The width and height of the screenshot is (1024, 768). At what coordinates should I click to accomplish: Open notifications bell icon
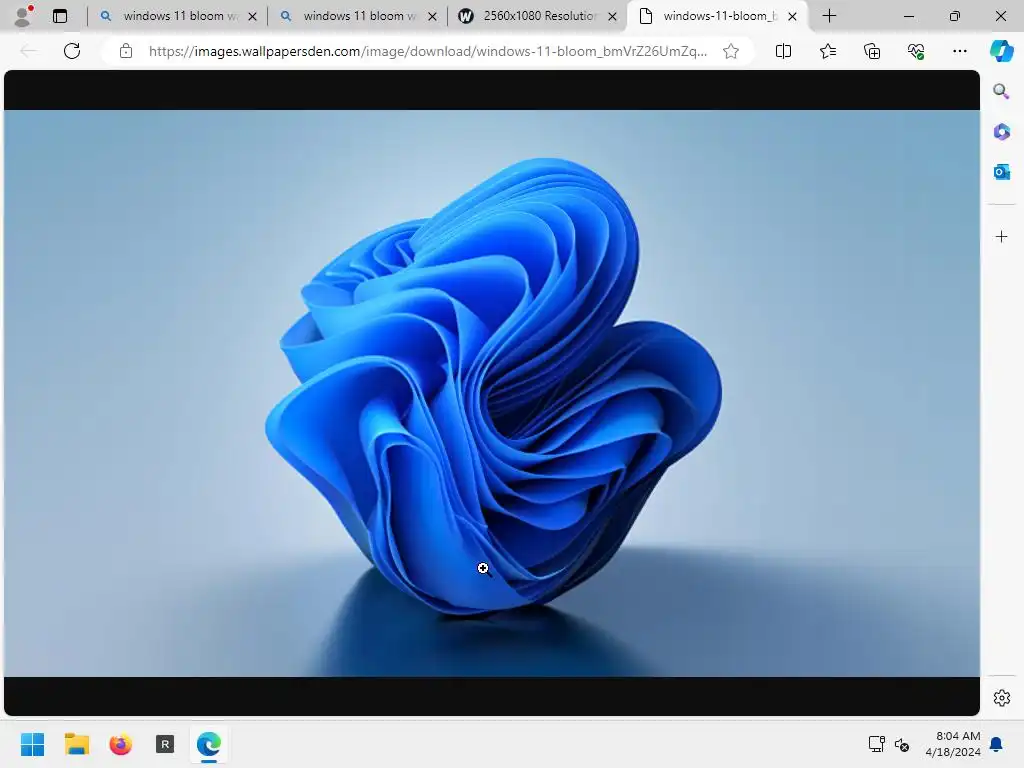point(997,744)
